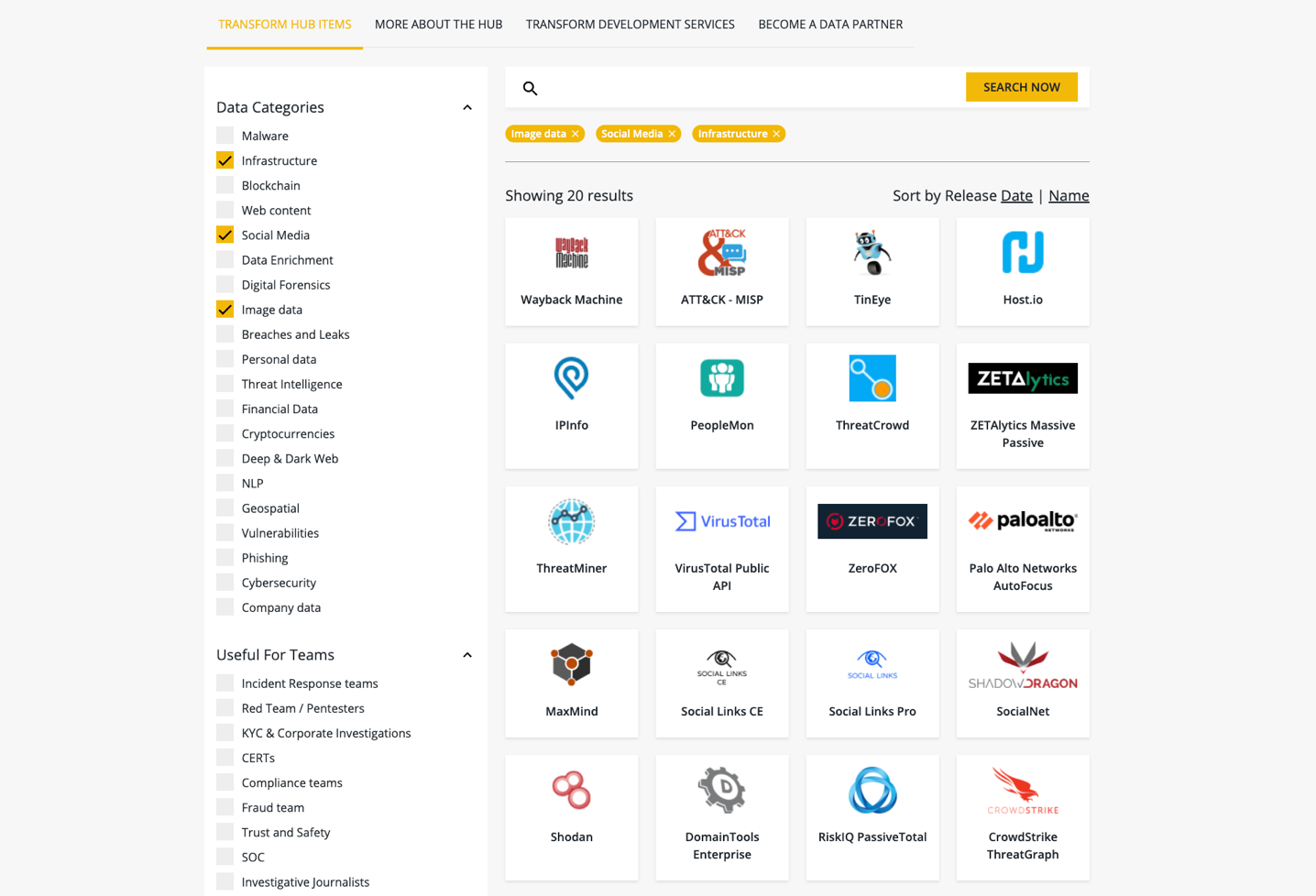Check the Deep & Dark Web box
This screenshot has height=896, width=1316.
(225, 458)
